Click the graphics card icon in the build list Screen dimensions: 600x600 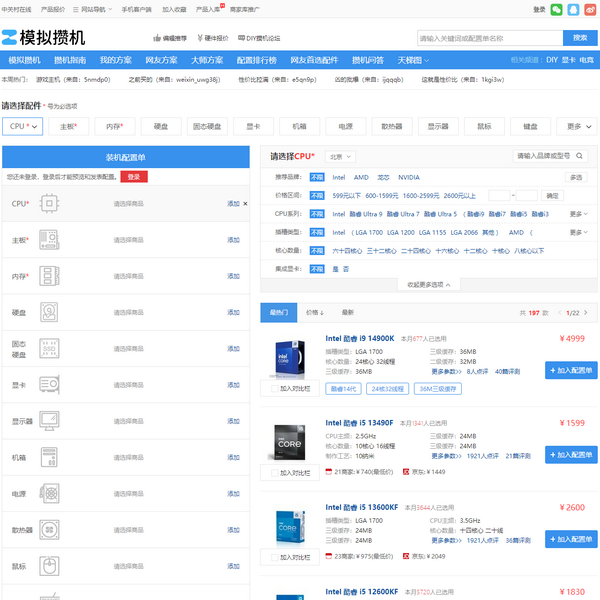50,385
